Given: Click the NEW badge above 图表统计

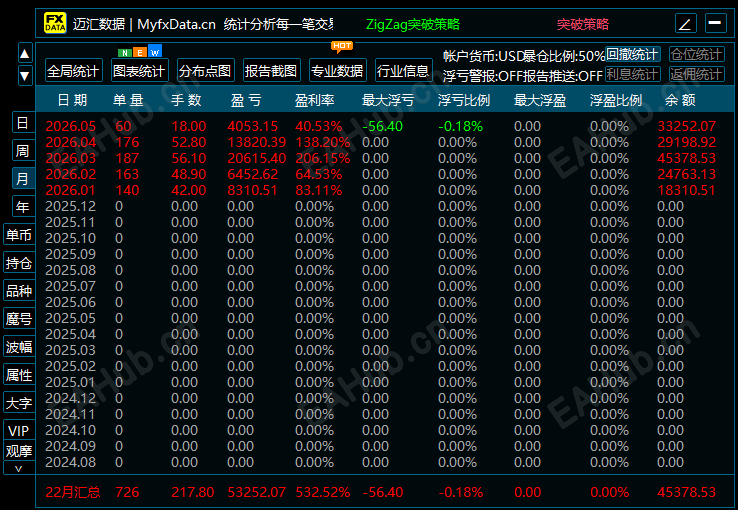Looking at the screenshot, I should click(140, 52).
